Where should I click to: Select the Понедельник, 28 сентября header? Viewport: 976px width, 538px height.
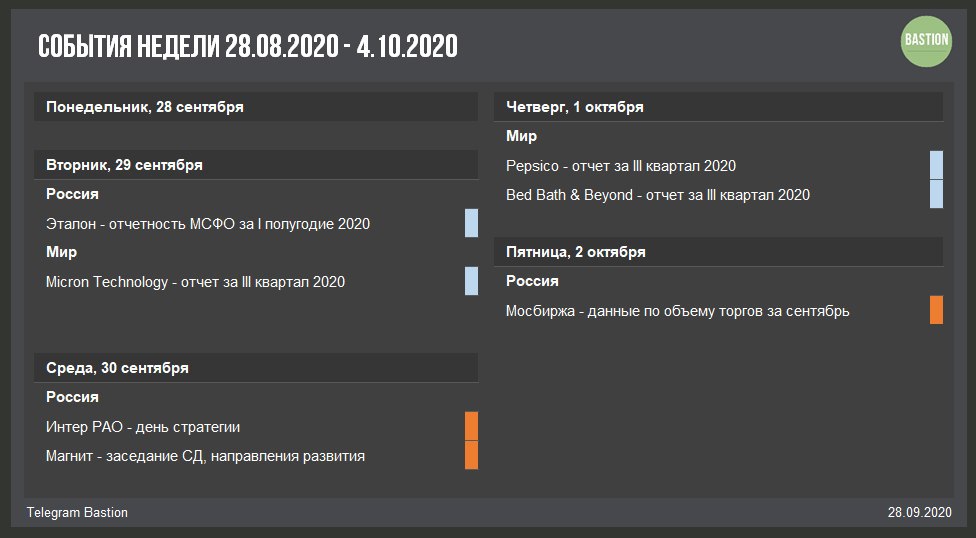[x=256, y=107]
